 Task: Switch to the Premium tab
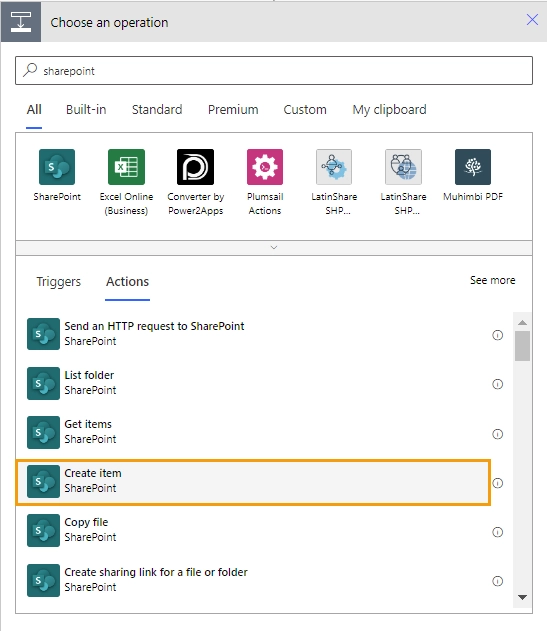coord(233,109)
